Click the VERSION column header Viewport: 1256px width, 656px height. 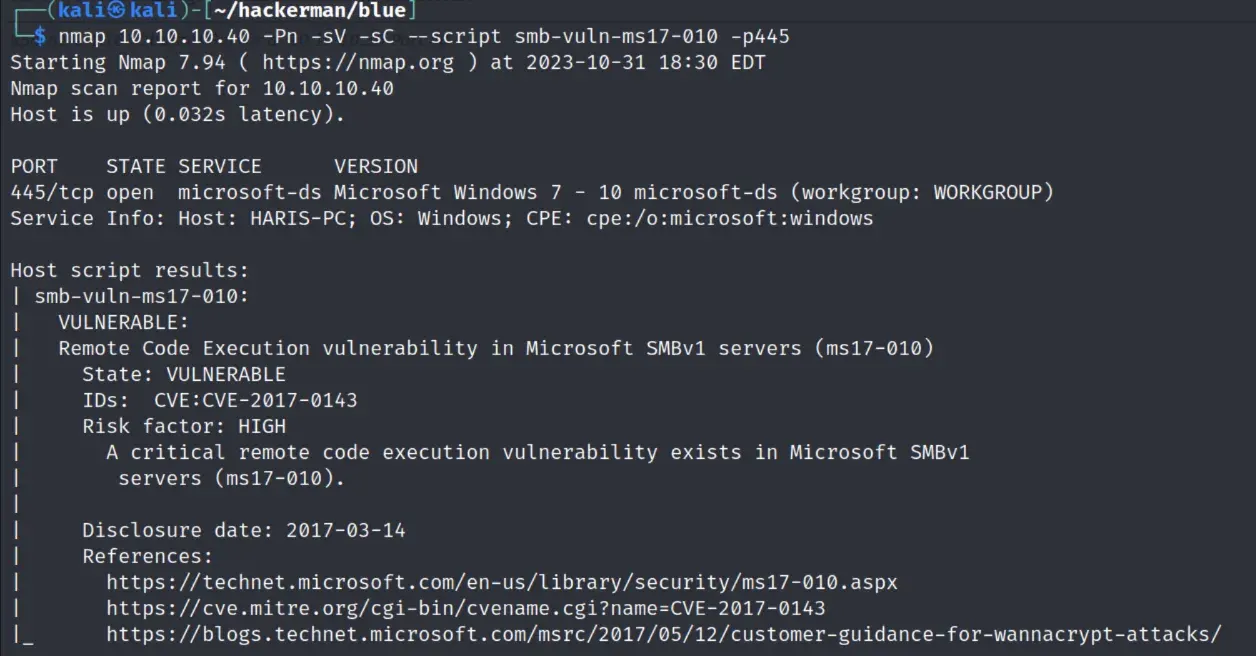click(x=376, y=166)
